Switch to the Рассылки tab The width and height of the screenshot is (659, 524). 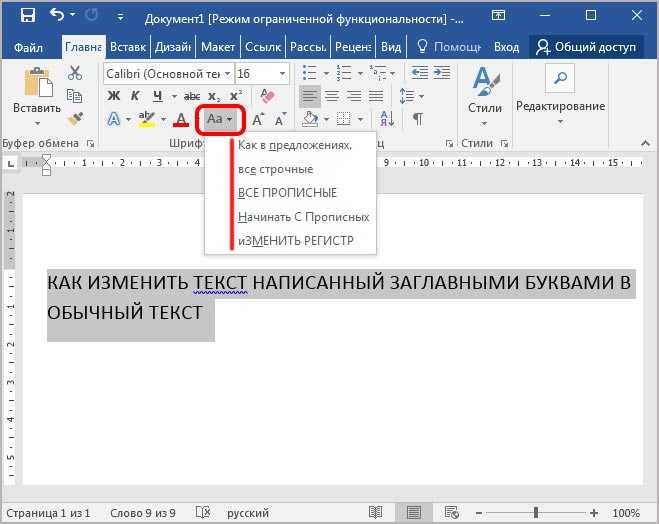point(308,47)
